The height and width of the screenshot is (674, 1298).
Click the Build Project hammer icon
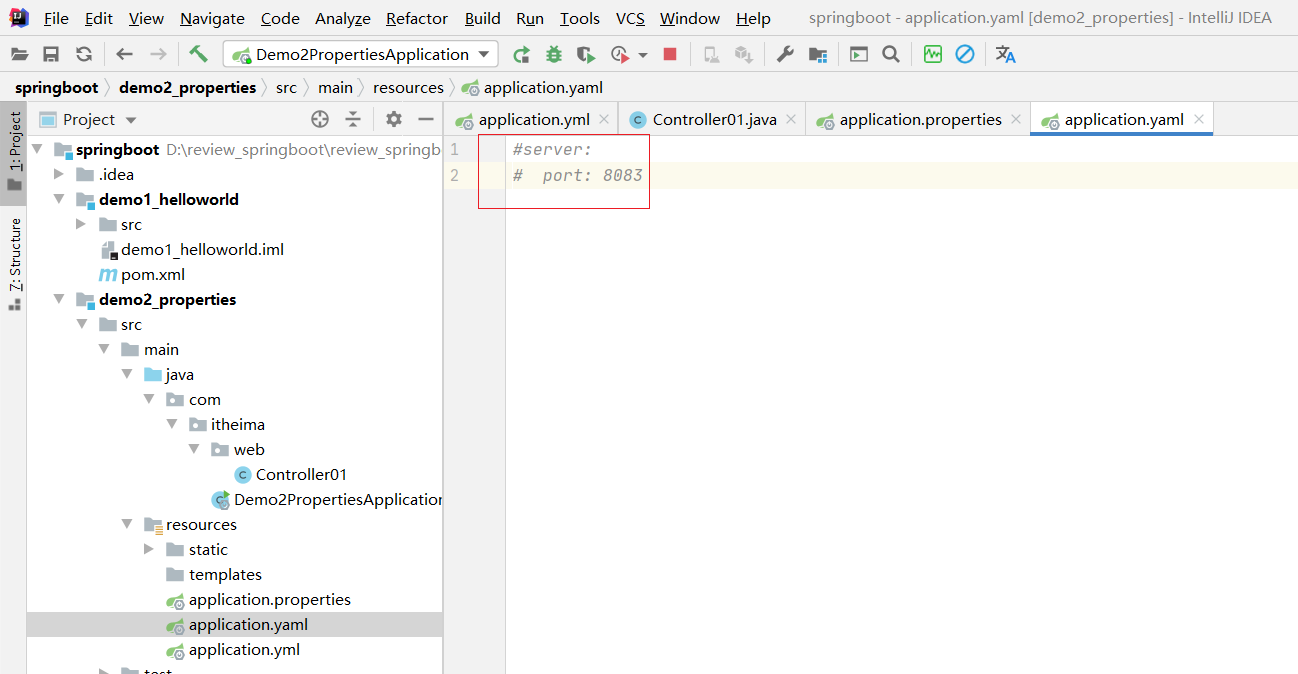click(198, 54)
